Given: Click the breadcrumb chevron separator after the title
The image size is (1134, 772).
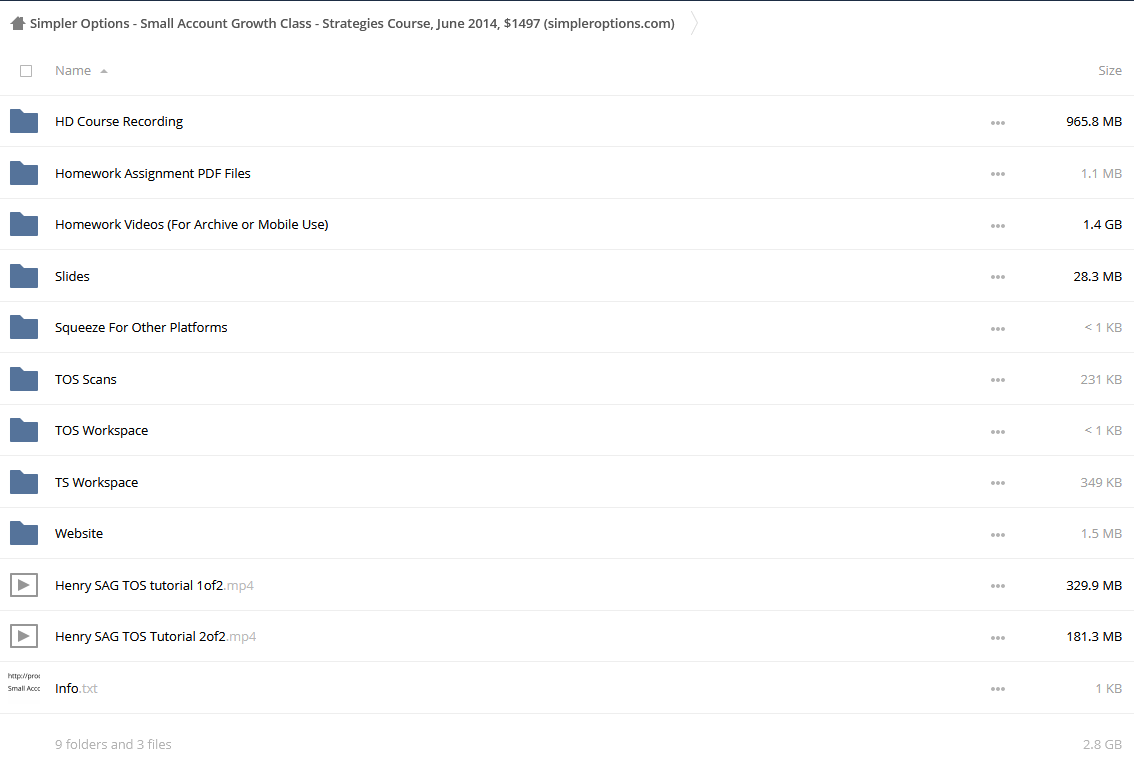Looking at the screenshot, I should (694, 23).
